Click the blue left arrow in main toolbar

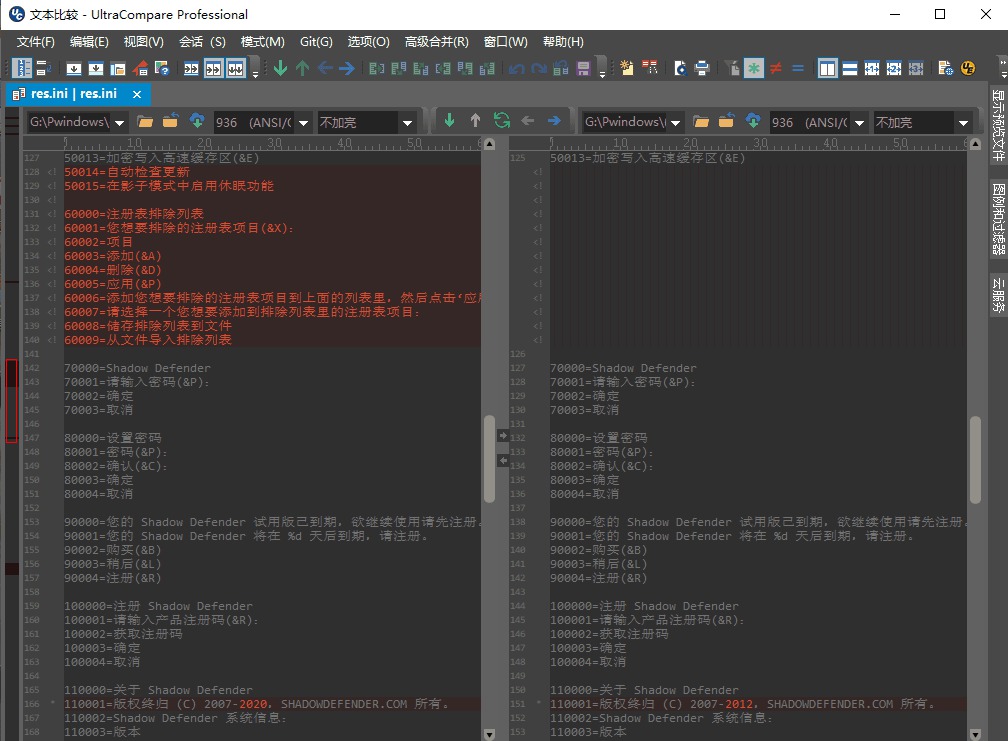click(325, 67)
